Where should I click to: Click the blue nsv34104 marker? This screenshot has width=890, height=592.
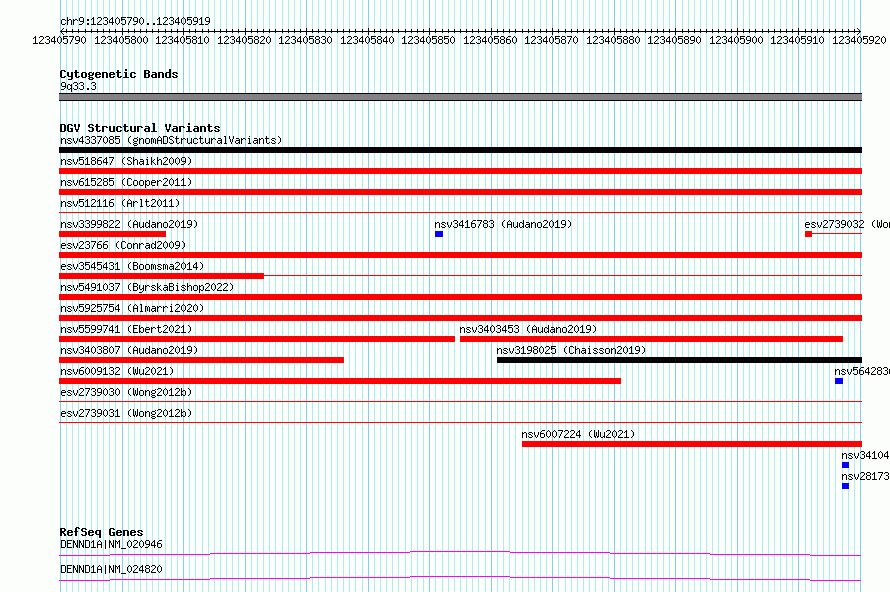pos(845,465)
